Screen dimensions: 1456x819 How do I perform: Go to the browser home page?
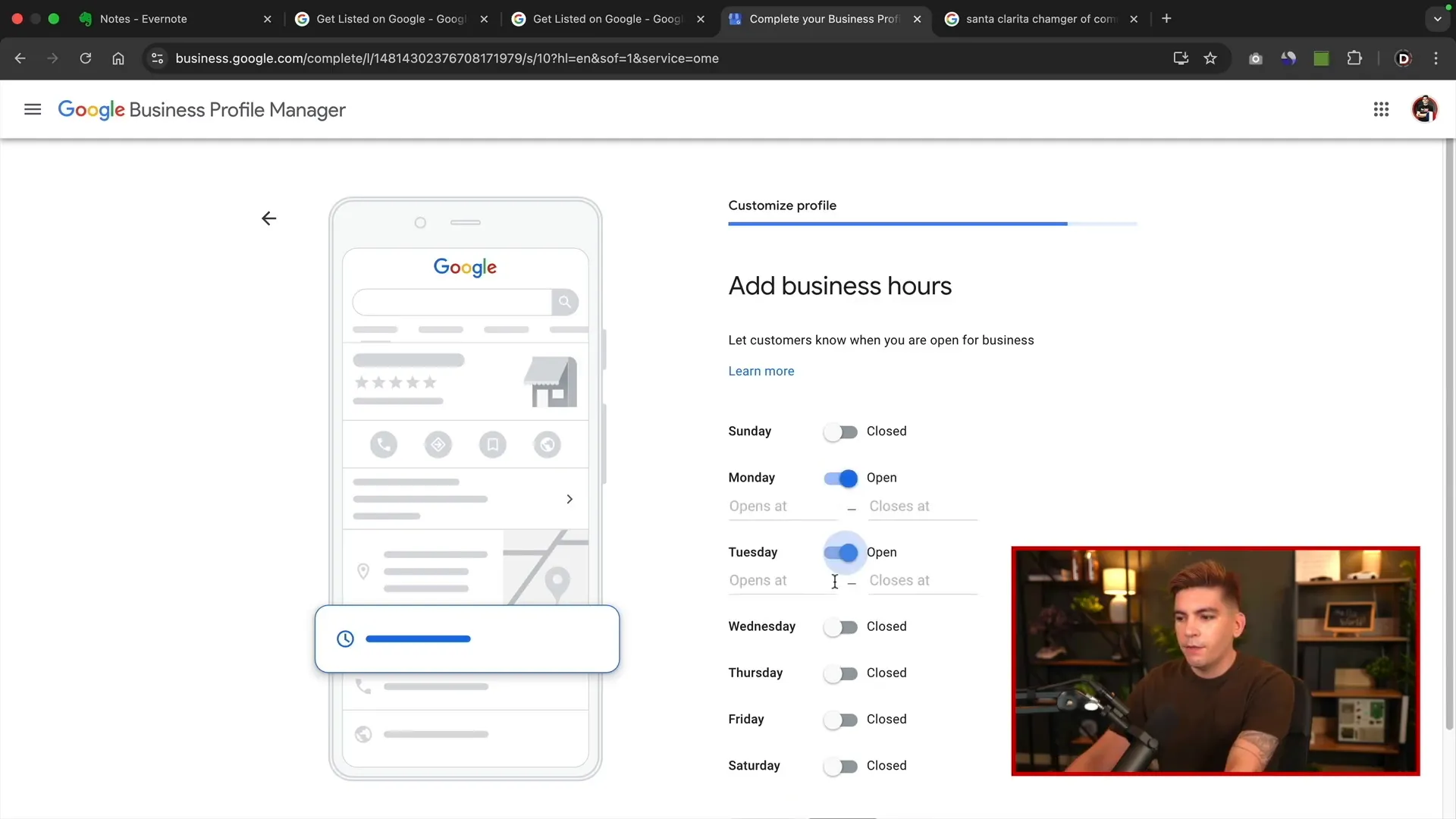click(x=118, y=58)
